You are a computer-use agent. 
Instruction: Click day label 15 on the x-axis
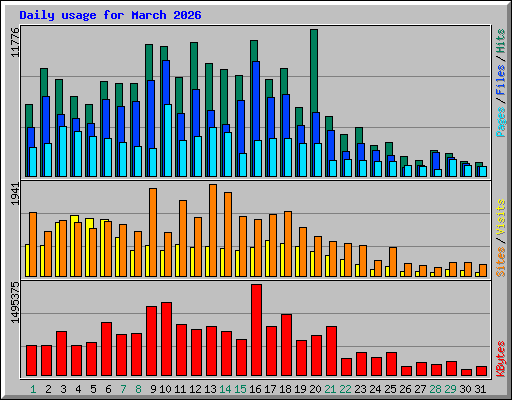pos(240,389)
